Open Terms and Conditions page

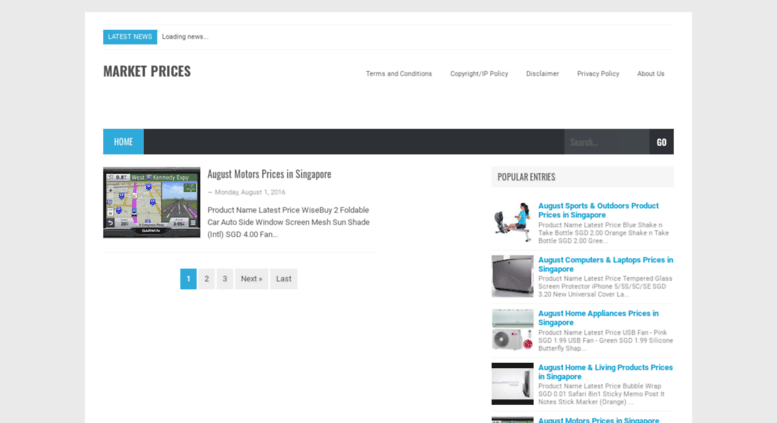[x=399, y=74]
